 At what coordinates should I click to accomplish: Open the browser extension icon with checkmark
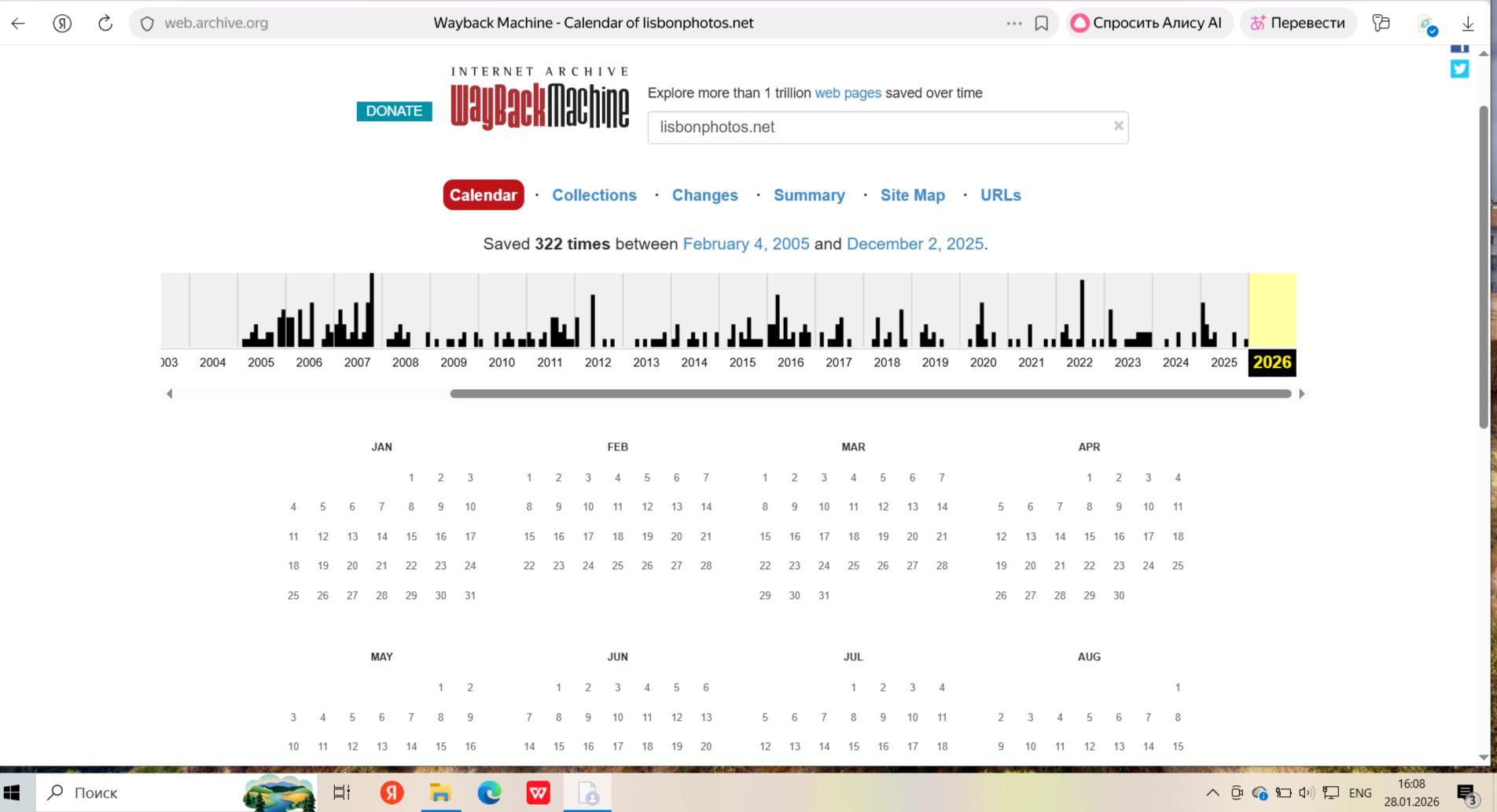1427,24
